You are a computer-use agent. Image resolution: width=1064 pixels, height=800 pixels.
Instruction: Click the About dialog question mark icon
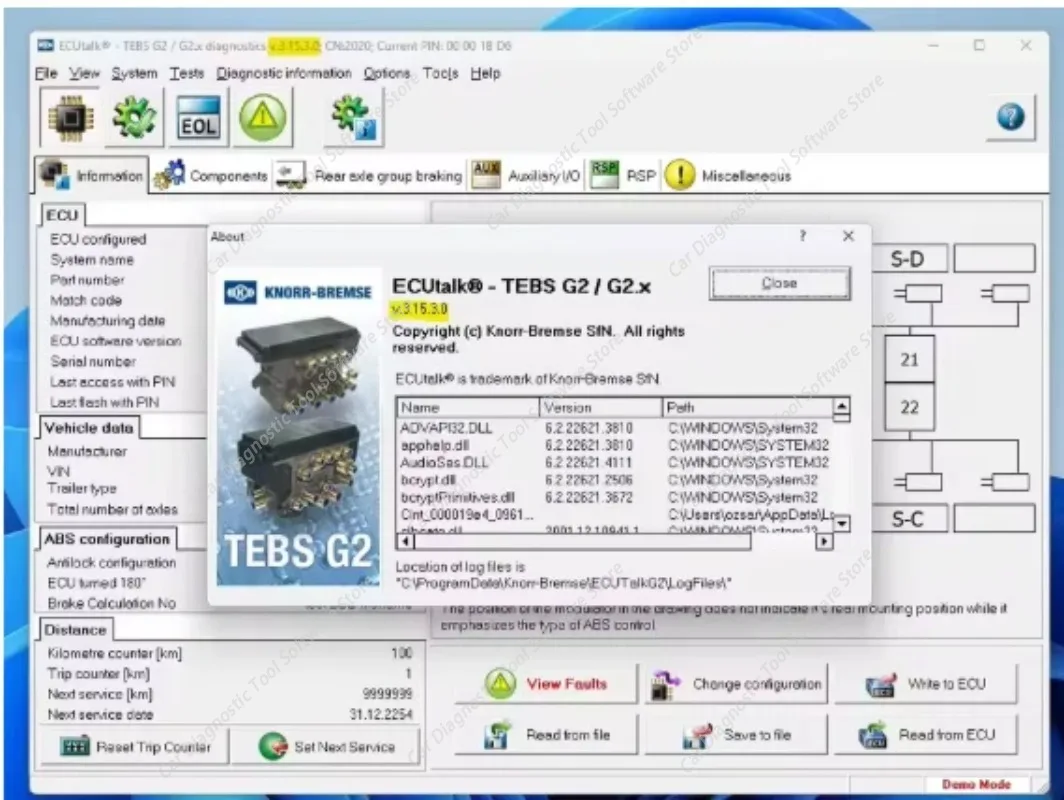pyautogui.click(x=803, y=235)
